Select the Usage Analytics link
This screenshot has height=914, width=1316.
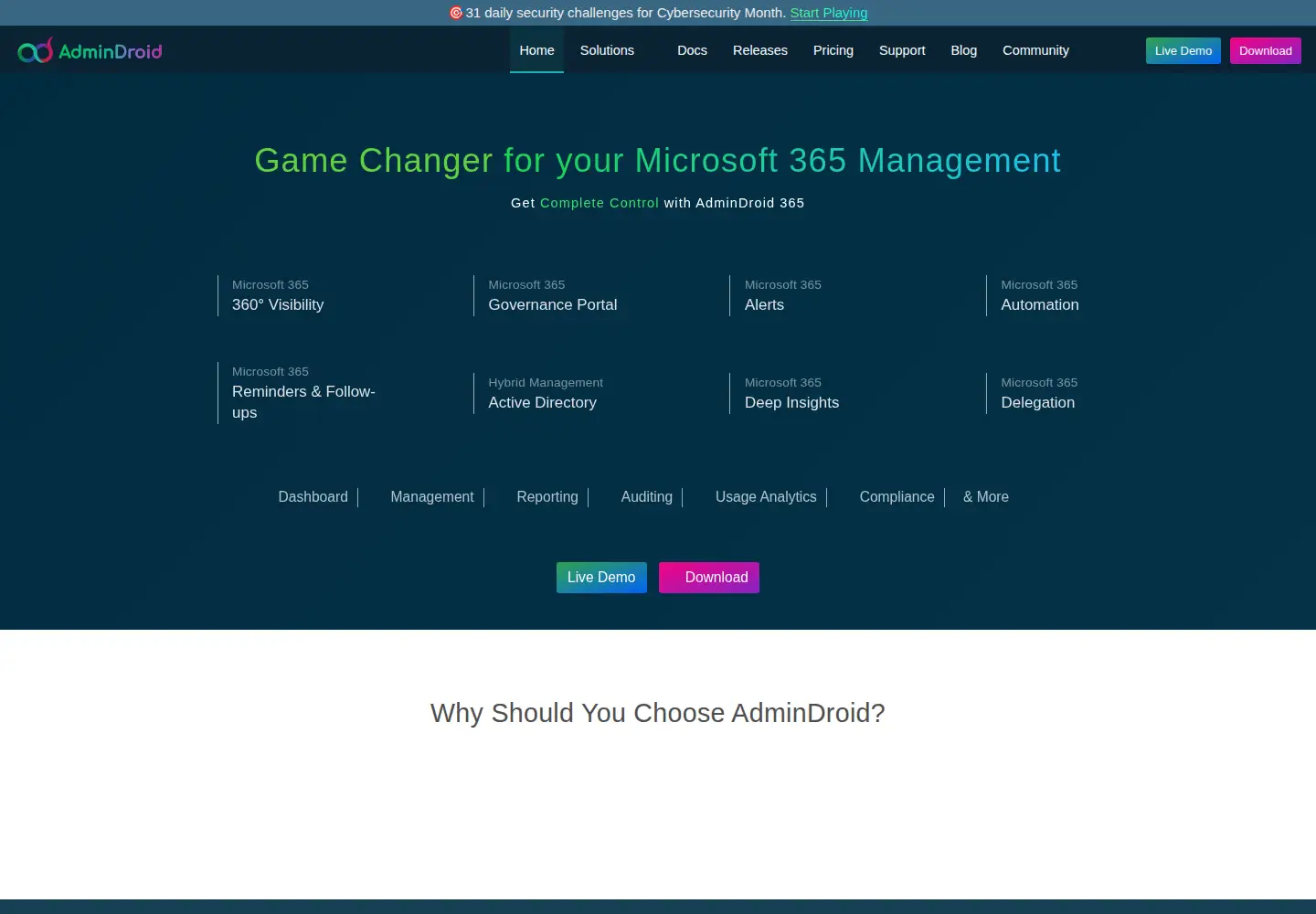point(766,497)
